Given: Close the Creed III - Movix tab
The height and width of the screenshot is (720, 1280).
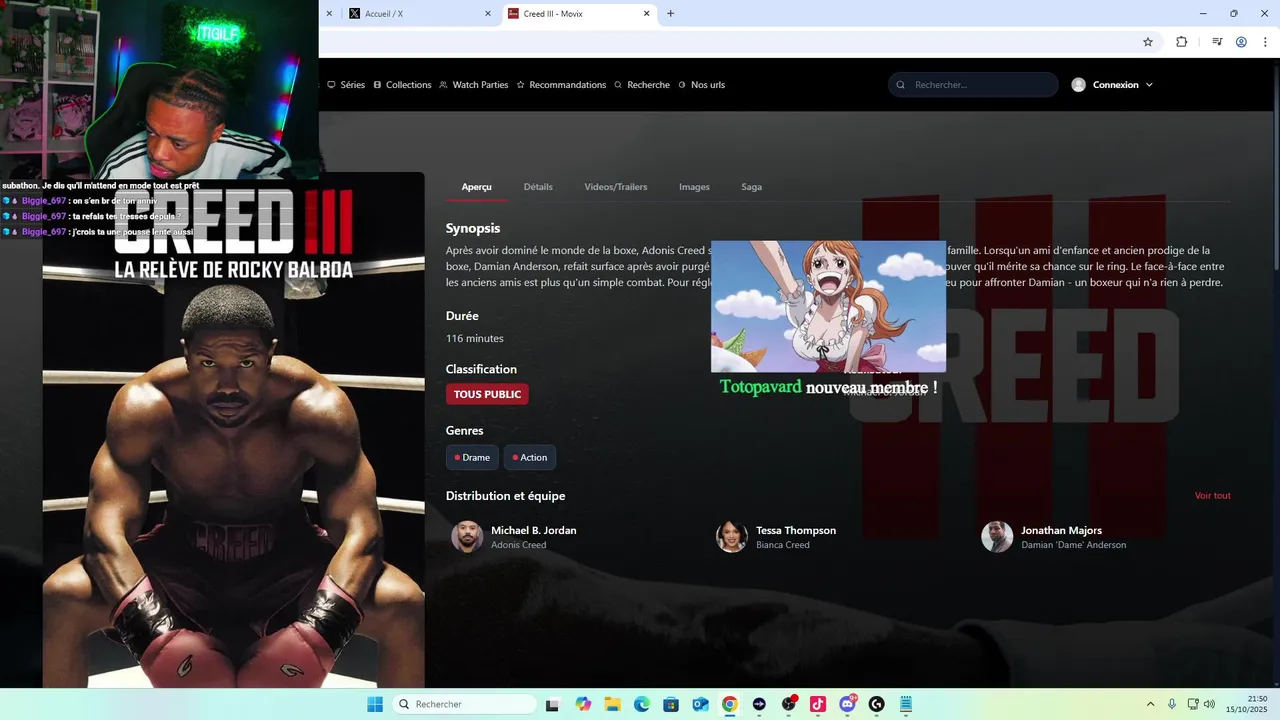Looking at the screenshot, I should 646,13.
